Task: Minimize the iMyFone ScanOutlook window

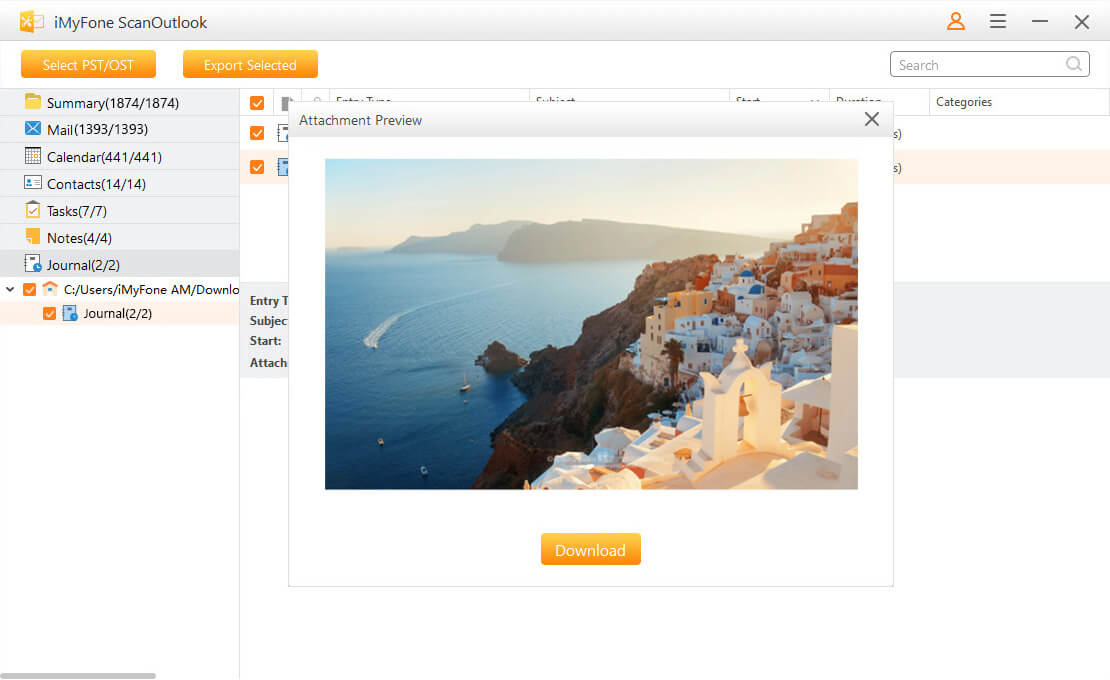Action: 1040,21
